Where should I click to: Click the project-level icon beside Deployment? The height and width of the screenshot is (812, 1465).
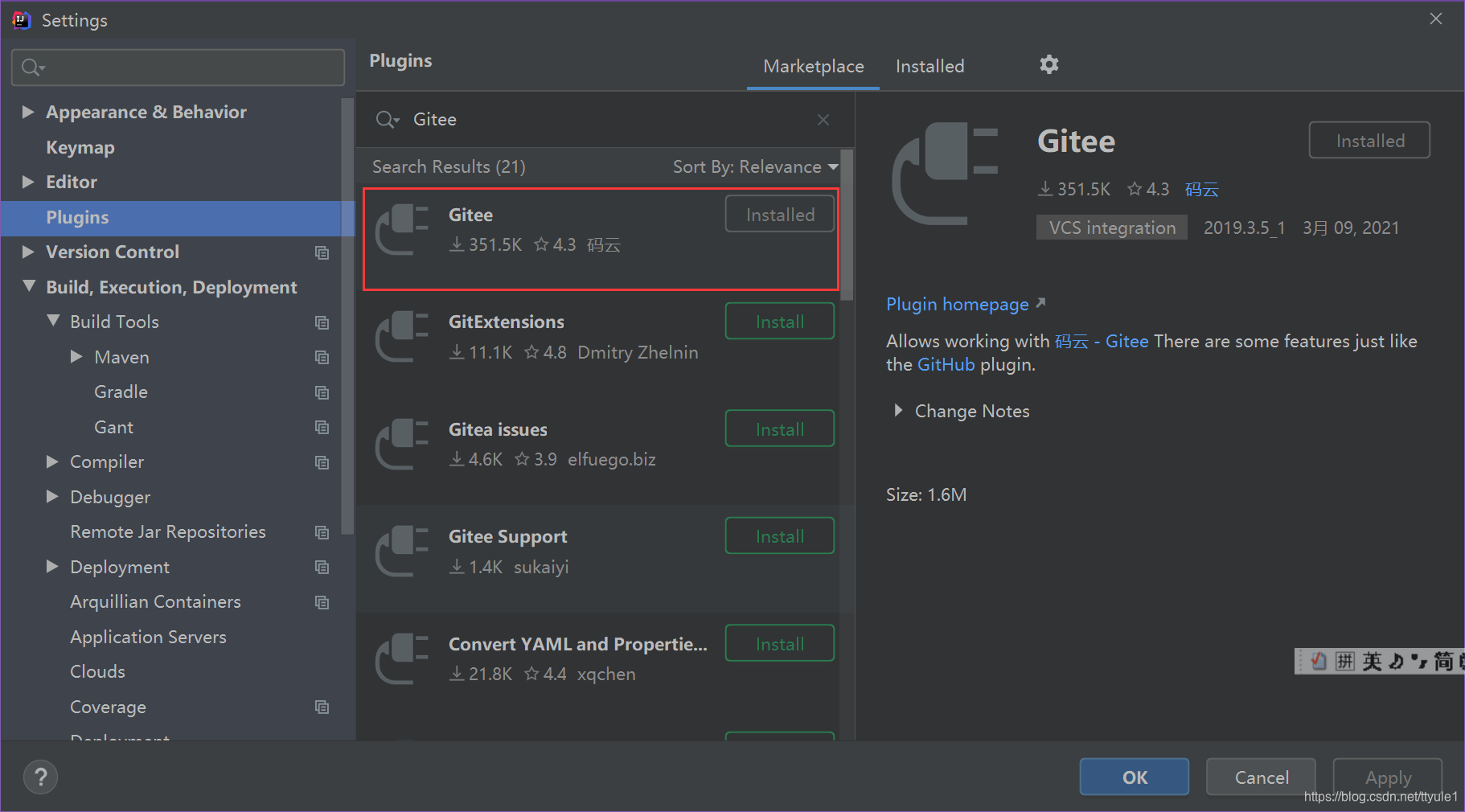point(322,567)
